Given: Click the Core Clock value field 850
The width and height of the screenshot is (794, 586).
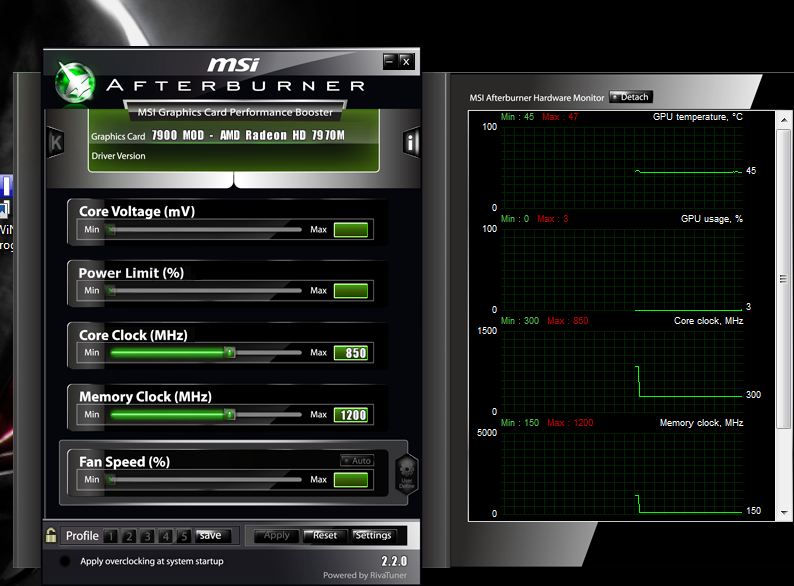Looking at the screenshot, I should point(351,353).
